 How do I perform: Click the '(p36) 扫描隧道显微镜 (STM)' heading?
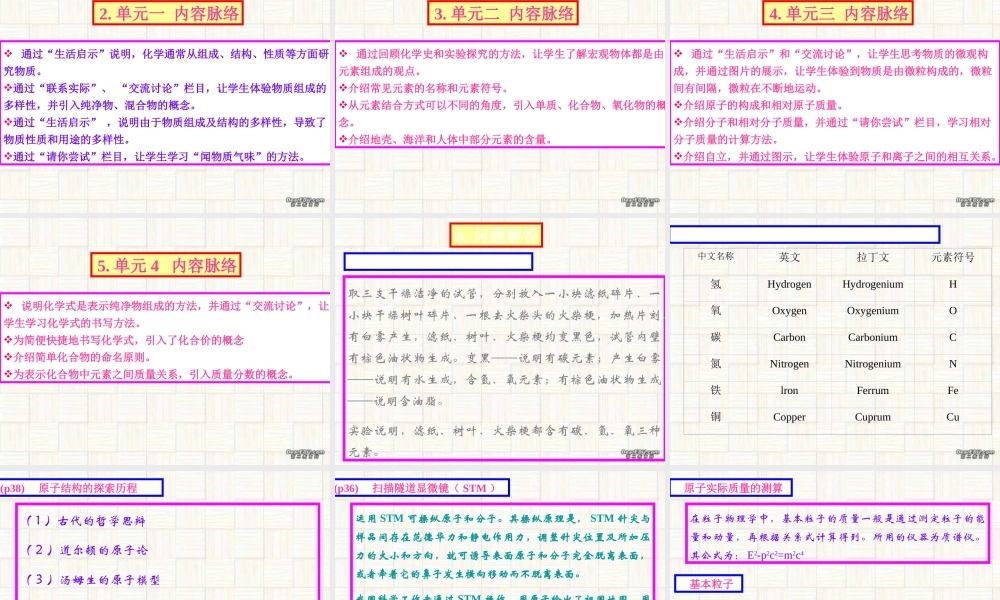(422, 488)
